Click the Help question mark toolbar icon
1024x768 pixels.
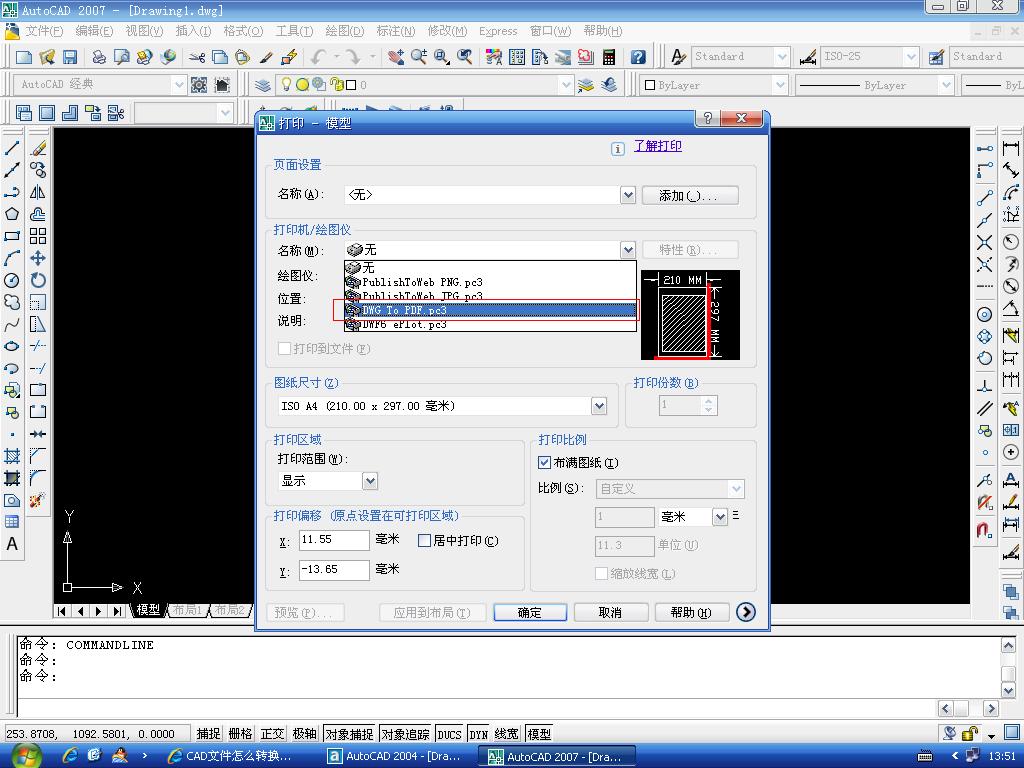click(638, 57)
